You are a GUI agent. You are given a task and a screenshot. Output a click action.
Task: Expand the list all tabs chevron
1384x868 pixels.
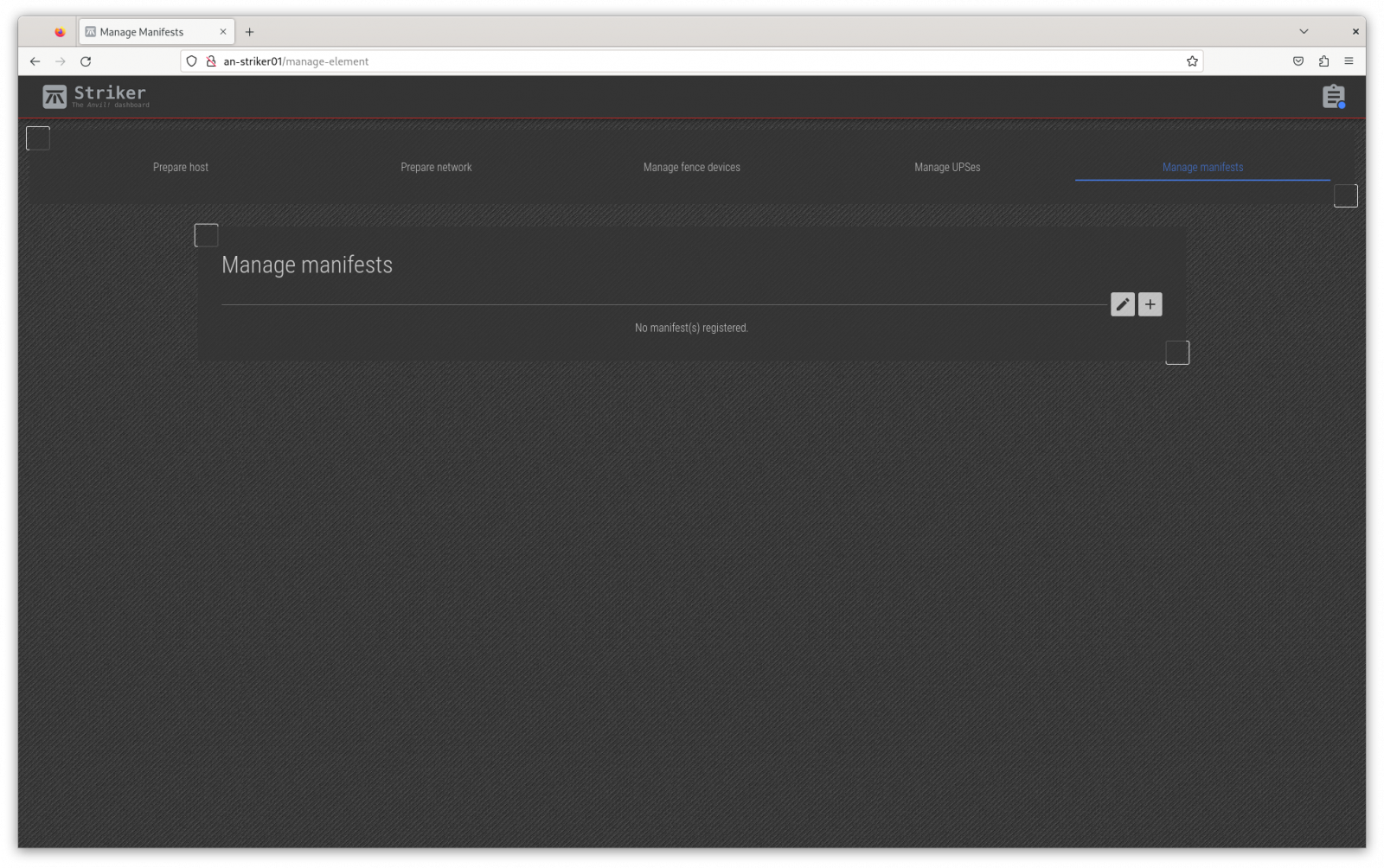click(1304, 31)
